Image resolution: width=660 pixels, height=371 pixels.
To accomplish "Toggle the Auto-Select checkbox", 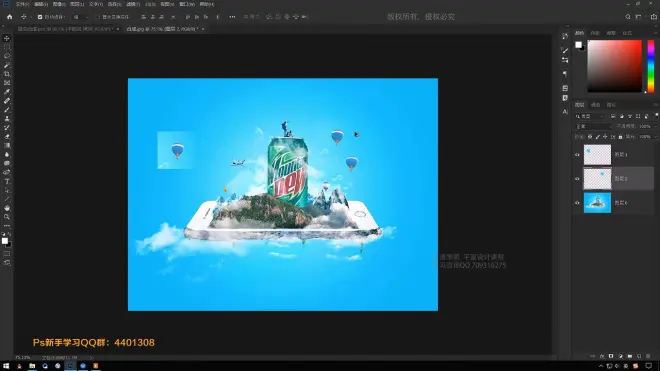I will pyautogui.click(x=40, y=17).
